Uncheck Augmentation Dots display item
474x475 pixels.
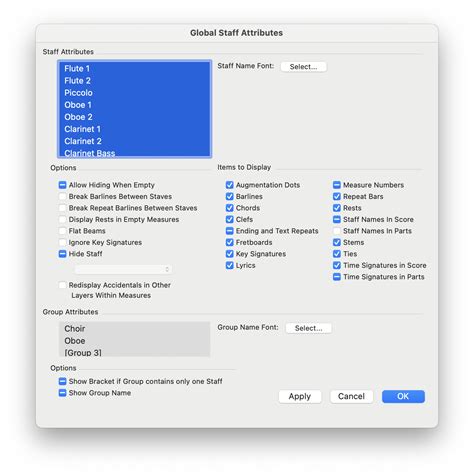(x=229, y=185)
